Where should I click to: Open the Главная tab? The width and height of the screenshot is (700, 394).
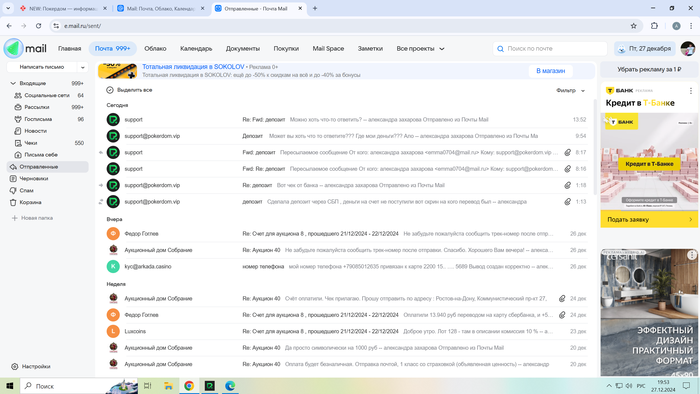point(70,49)
